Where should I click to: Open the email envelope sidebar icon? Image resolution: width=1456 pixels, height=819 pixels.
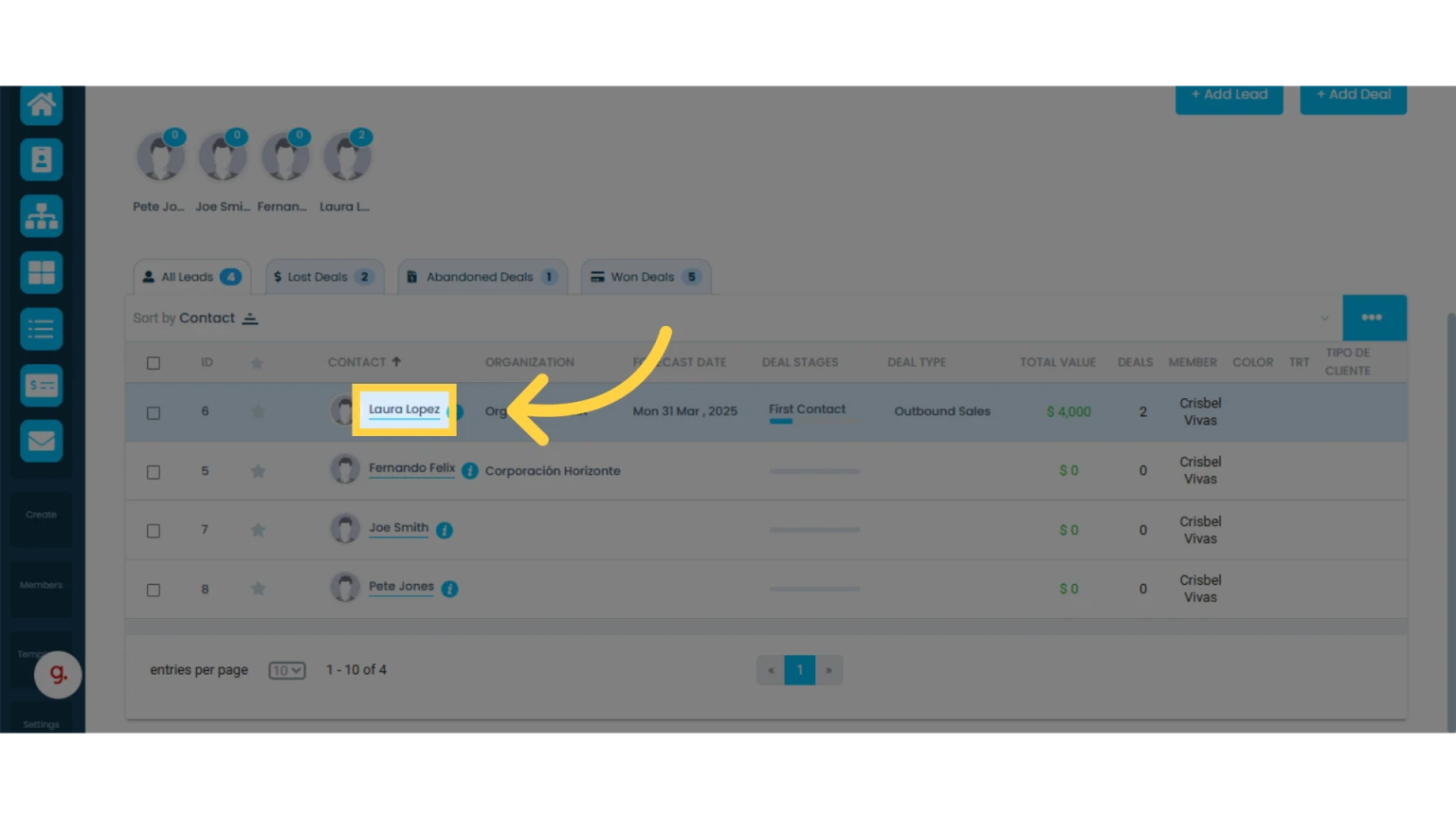(x=42, y=441)
